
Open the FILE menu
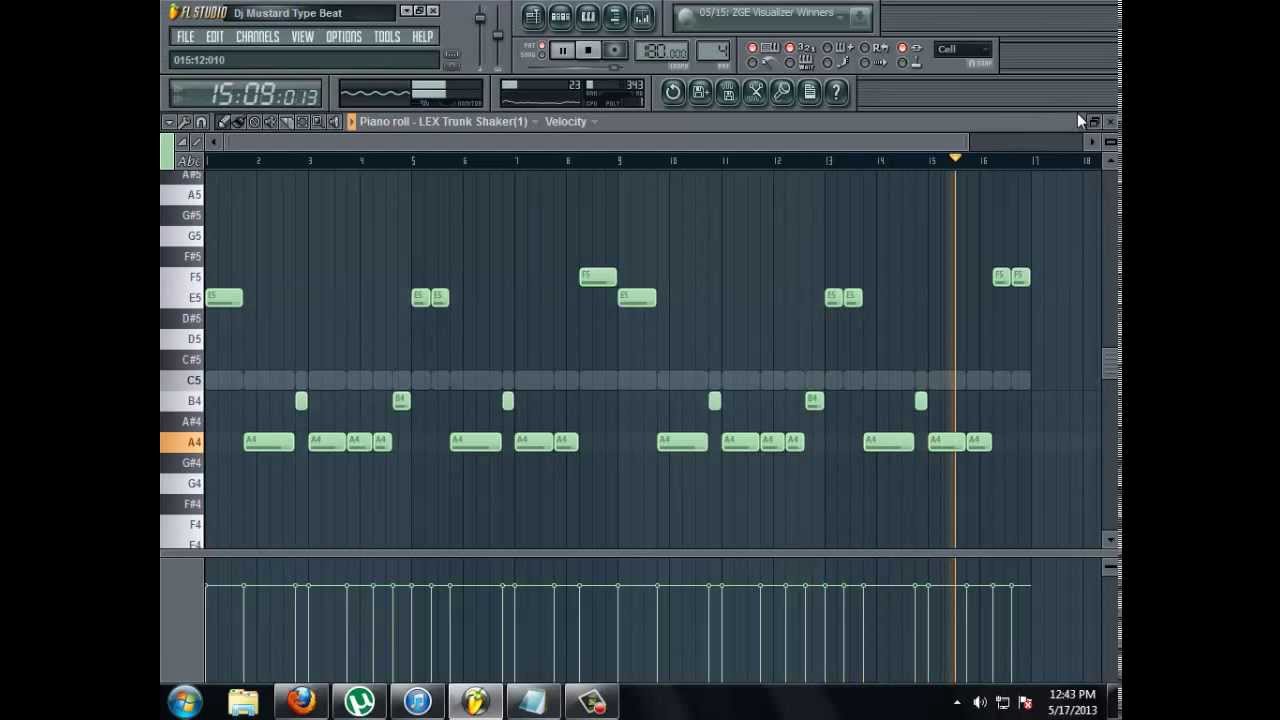(185, 37)
